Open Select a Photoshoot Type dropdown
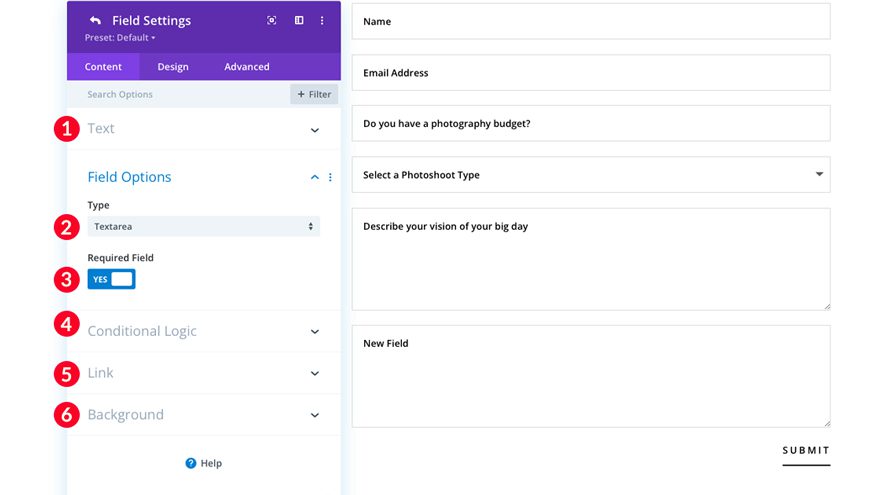The height and width of the screenshot is (495, 880). click(590, 175)
